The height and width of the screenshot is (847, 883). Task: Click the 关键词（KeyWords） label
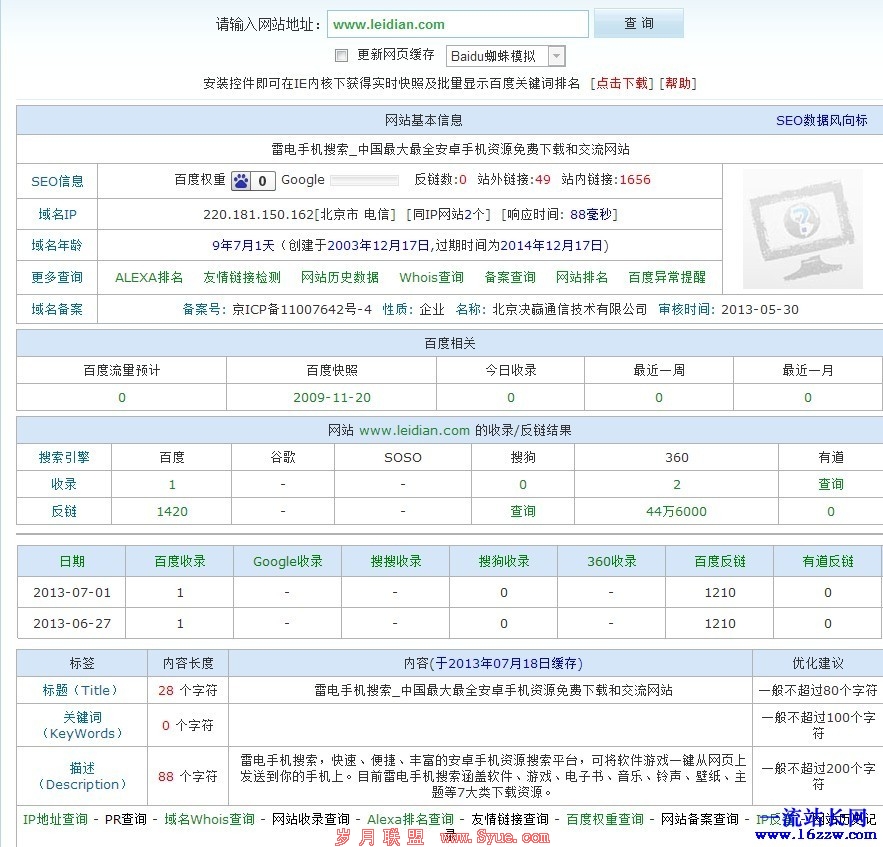pyautogui.click(x=82, y=725)
